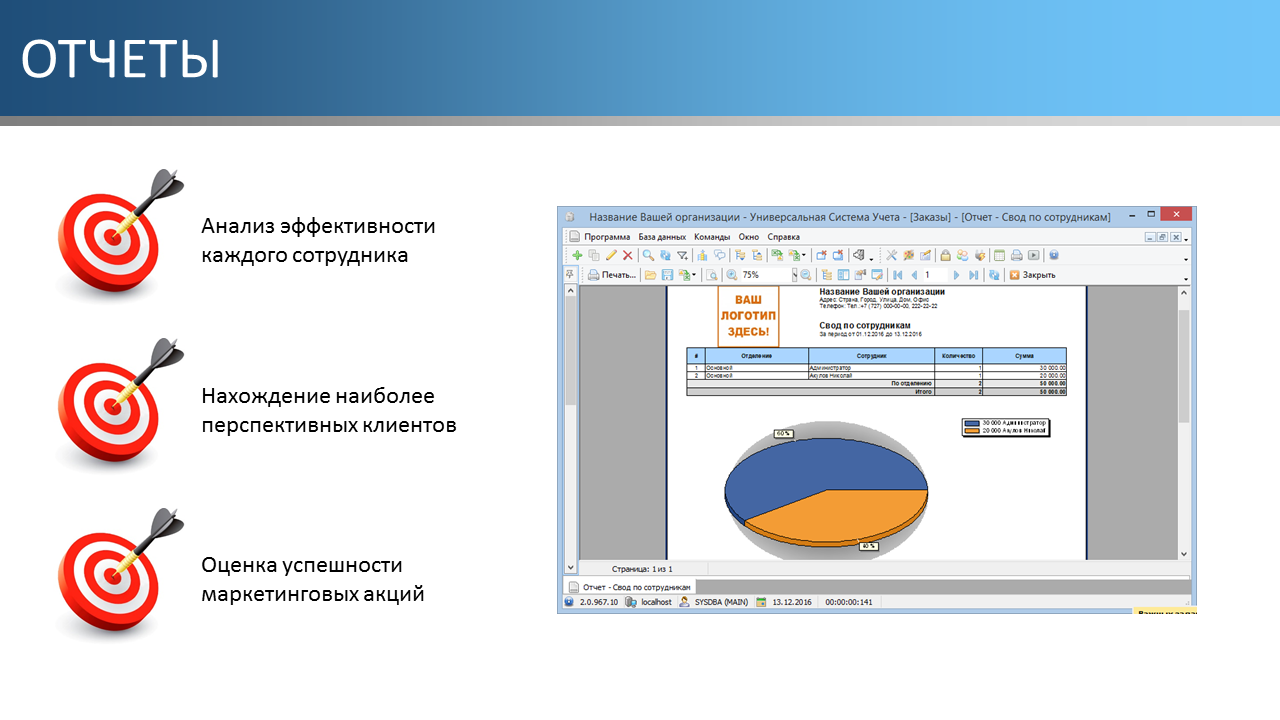Image resolution: width=1280 pixels, height=720 pixels.
Task: Click the Количество table column header
Action: 958,356
